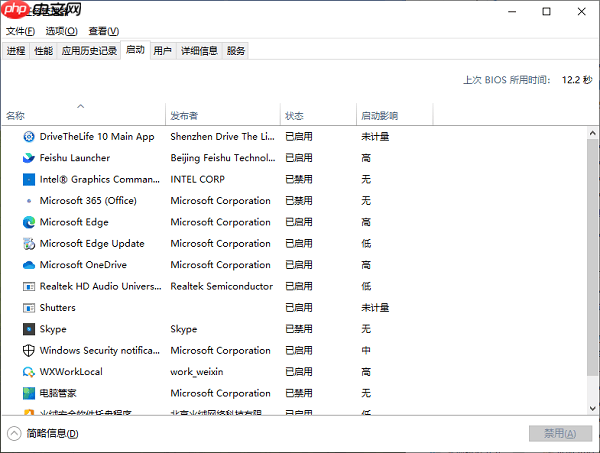The height and width of the screenshot is (453, 600).
Task: Click the Microsoft 365 (Office) dot icon
Action: [x=29, y=201]
